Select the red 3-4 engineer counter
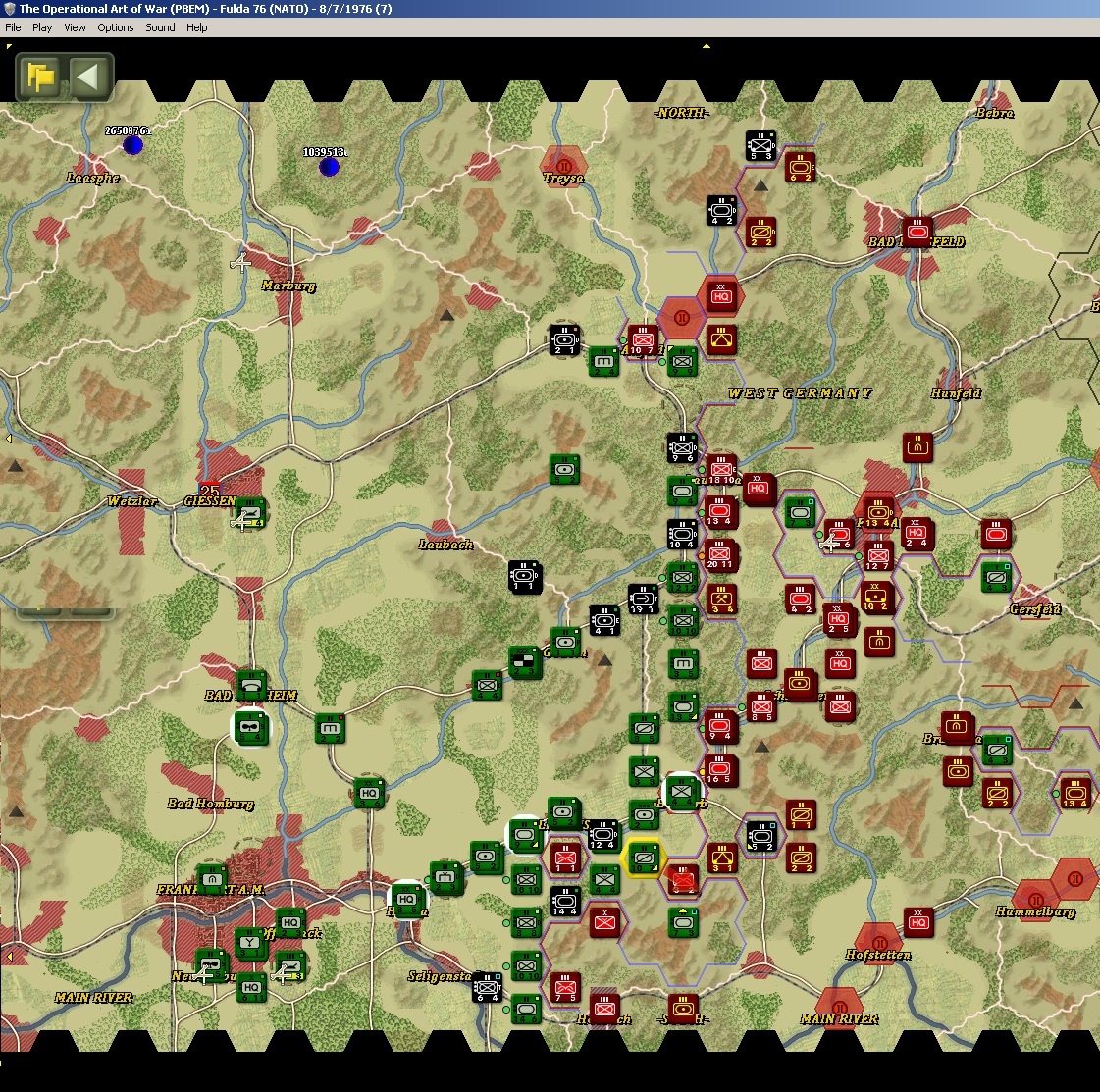Viewport: 1100px width, 1092px height. [721, 598]
